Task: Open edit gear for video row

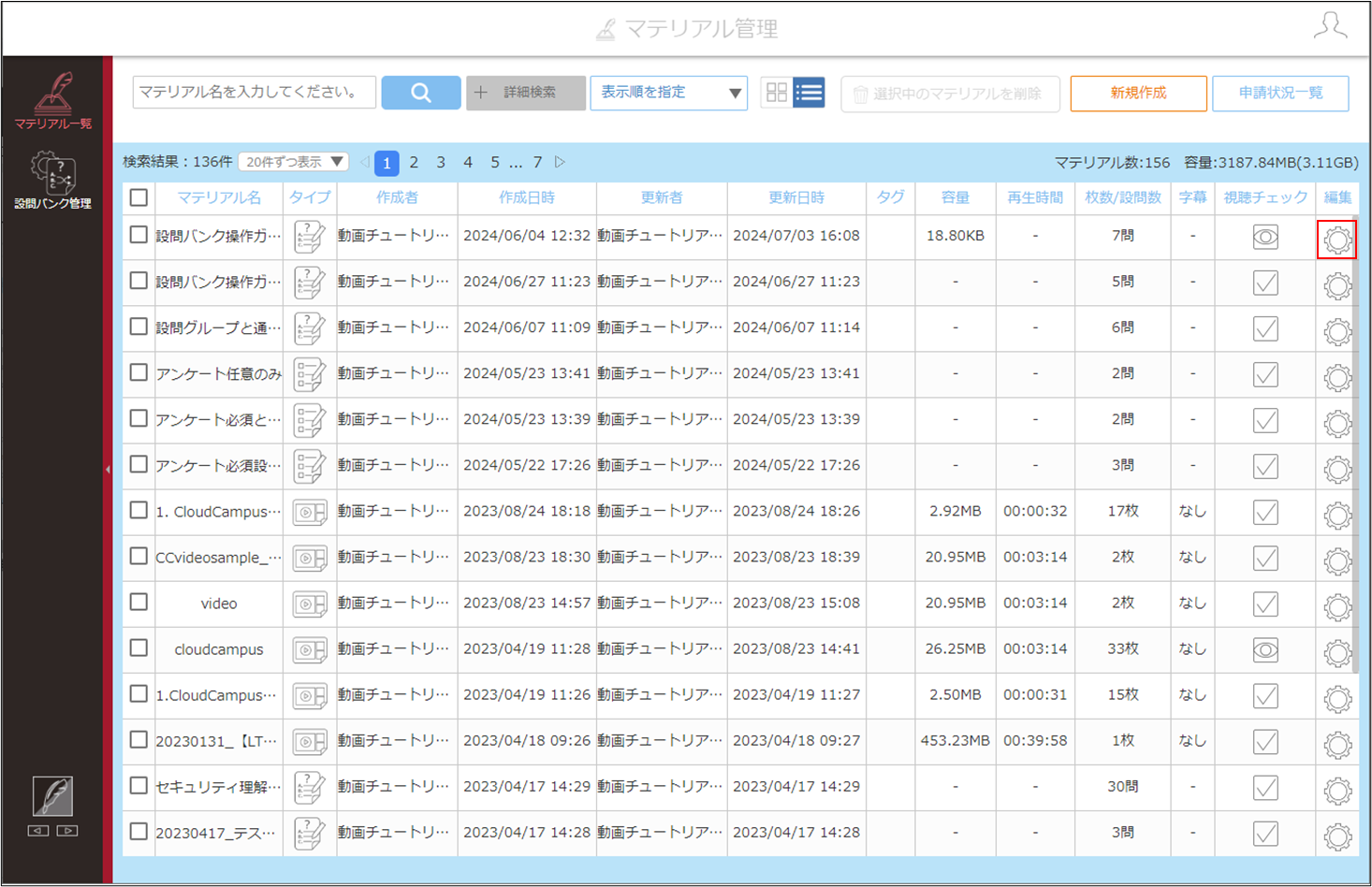Action: pos(1337,607)
